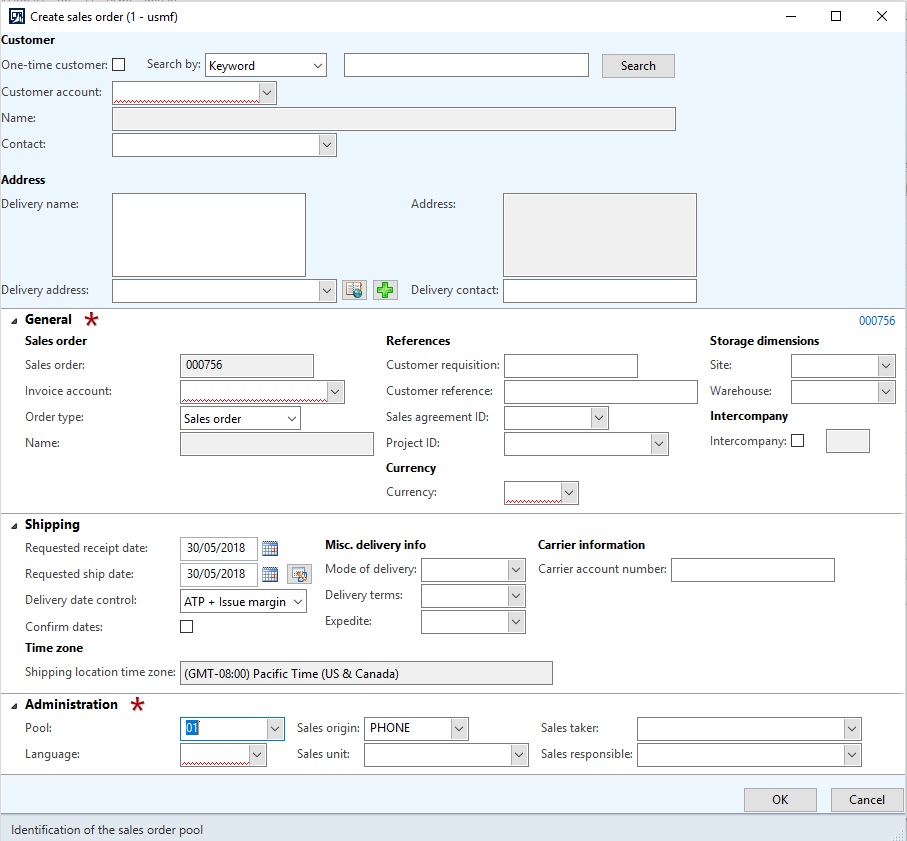Click the Search button
Image resolution: width=907 pixels, height=841 pixels.
point(637,64)
